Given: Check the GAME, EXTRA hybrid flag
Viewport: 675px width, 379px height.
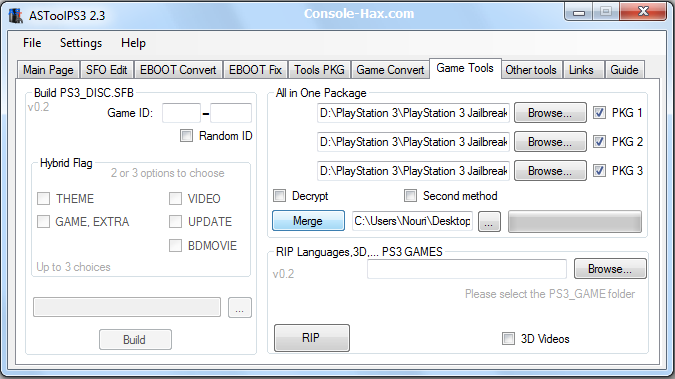Looking at the screenshot, I should coord(43,221).
